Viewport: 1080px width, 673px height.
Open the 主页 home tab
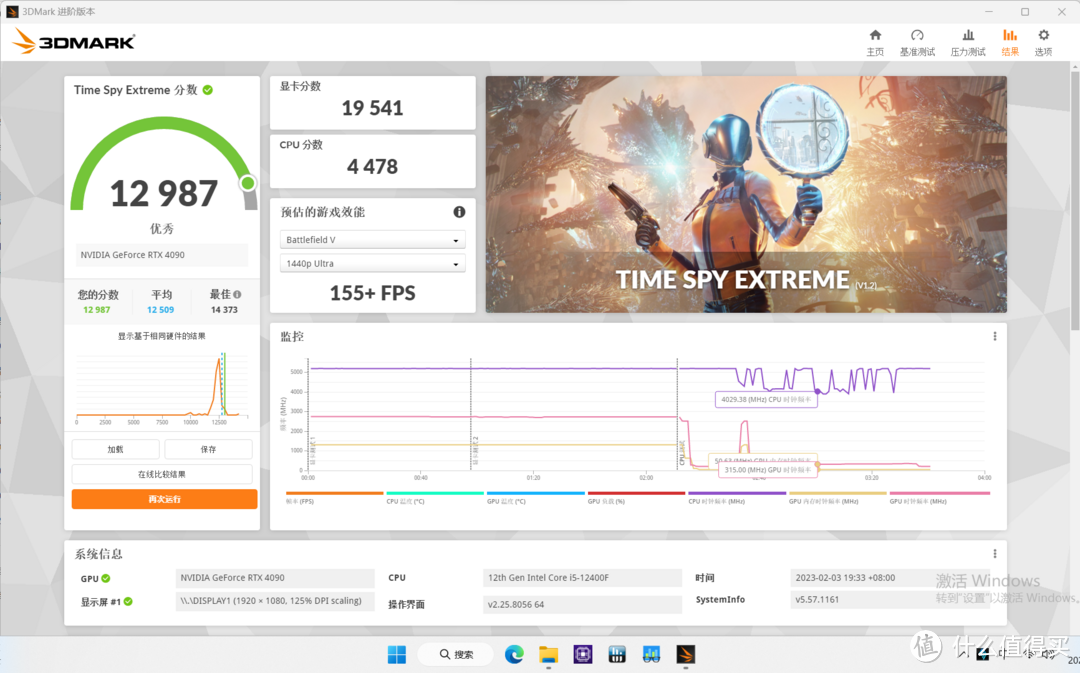tap(875, 43)
